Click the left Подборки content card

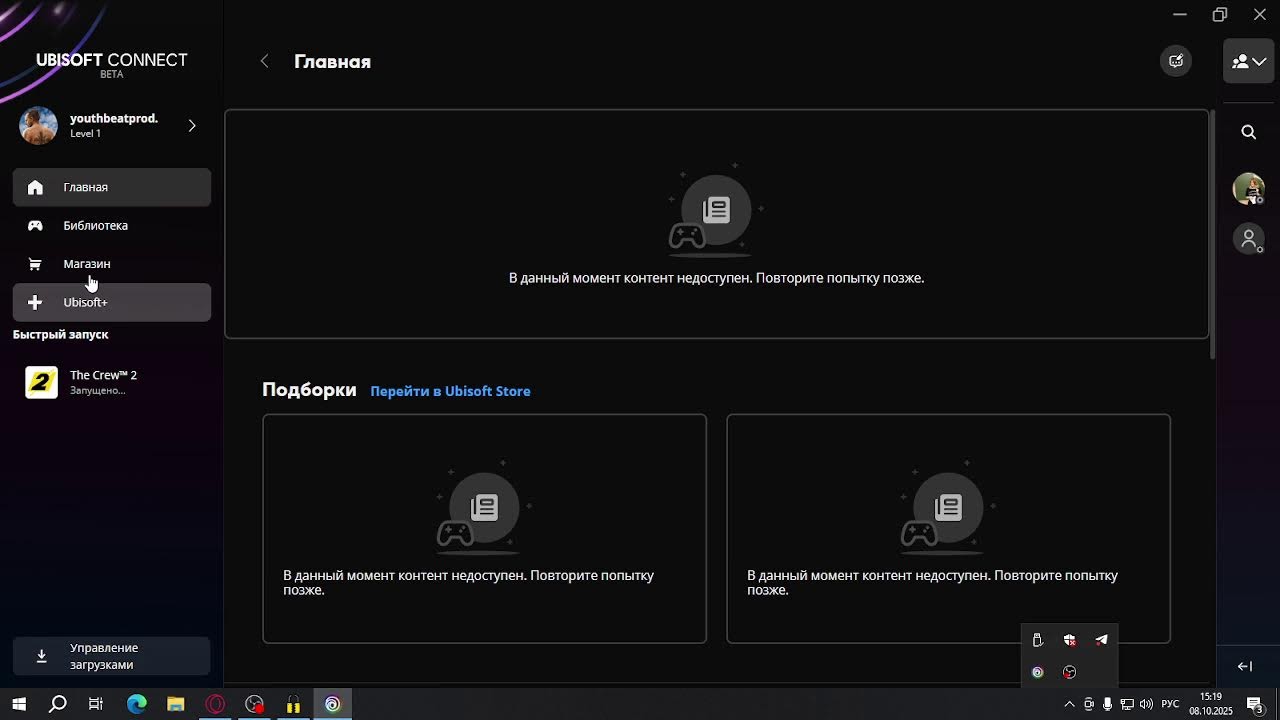pyautogui.click(x=484, y=528)
